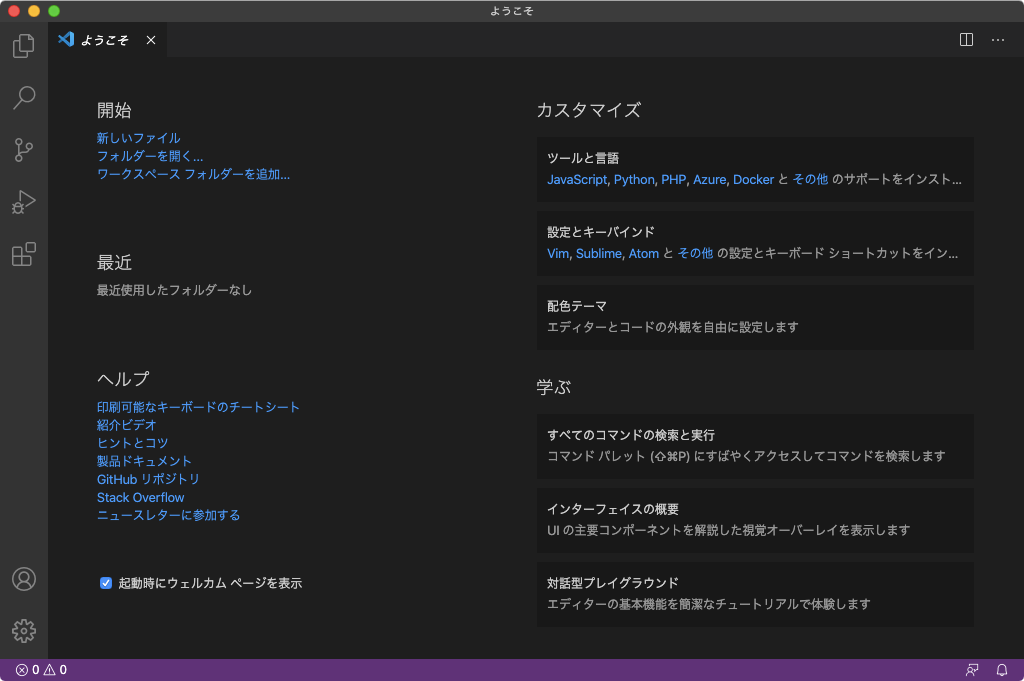Open the Manage settings gear

click(23, 630)
